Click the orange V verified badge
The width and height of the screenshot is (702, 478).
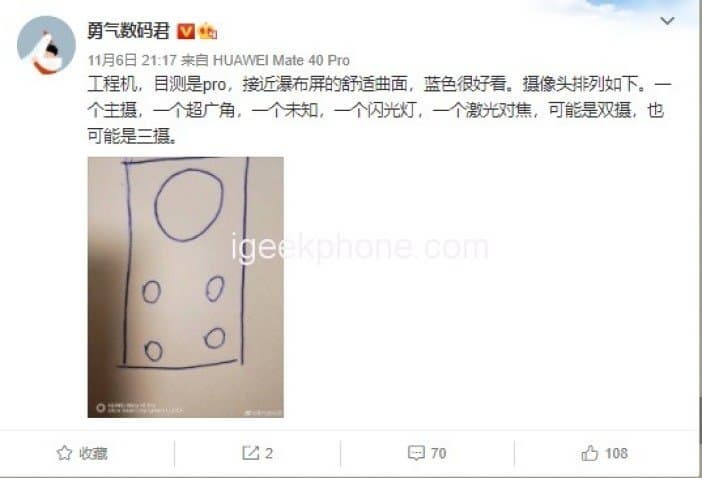coord(186,31)
